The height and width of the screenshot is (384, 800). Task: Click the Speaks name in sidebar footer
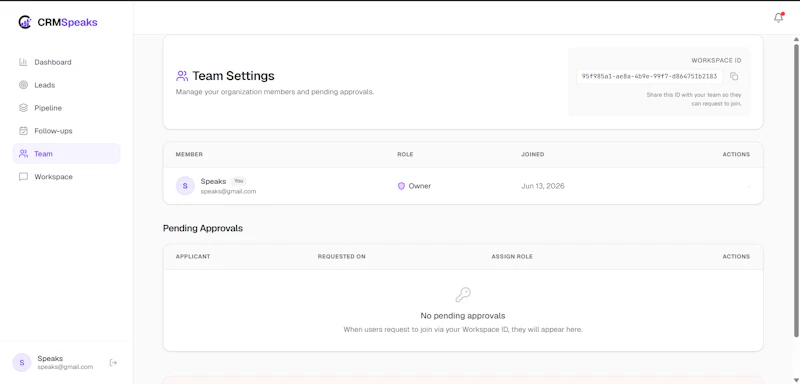click(x=50, y=359)
